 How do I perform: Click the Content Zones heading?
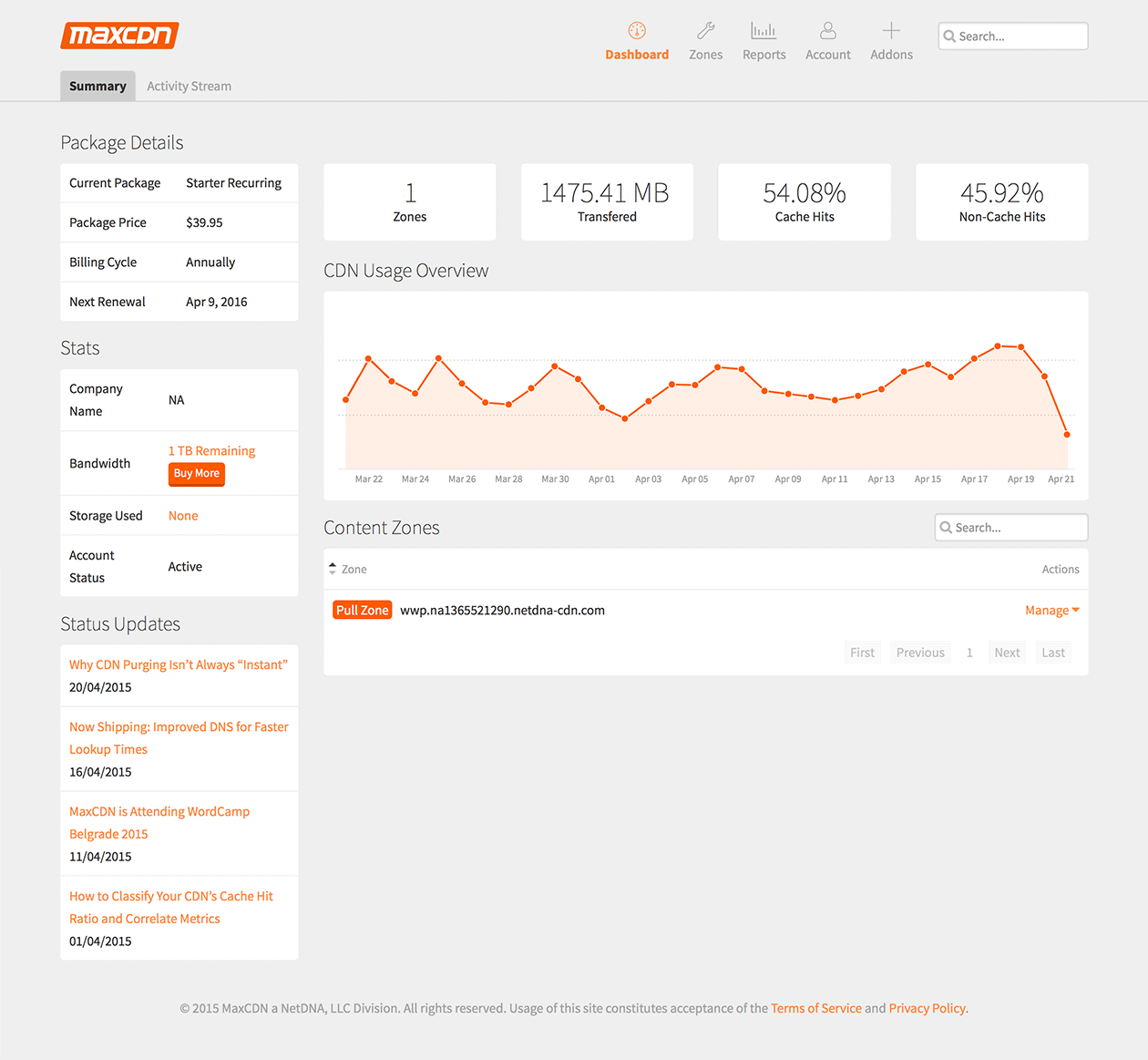(x=382, y=528)
